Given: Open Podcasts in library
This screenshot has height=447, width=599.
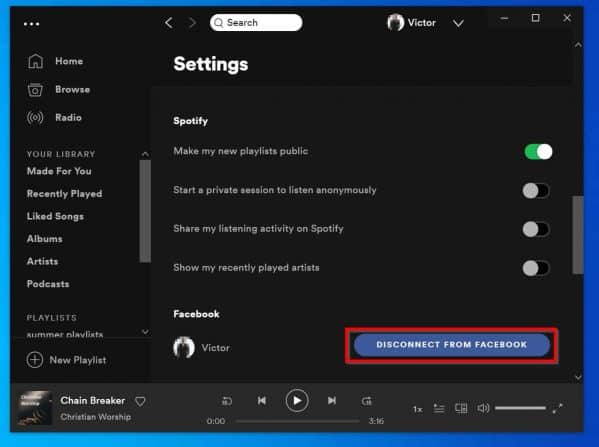Looking at the screenshot, I should coord(48,284).
